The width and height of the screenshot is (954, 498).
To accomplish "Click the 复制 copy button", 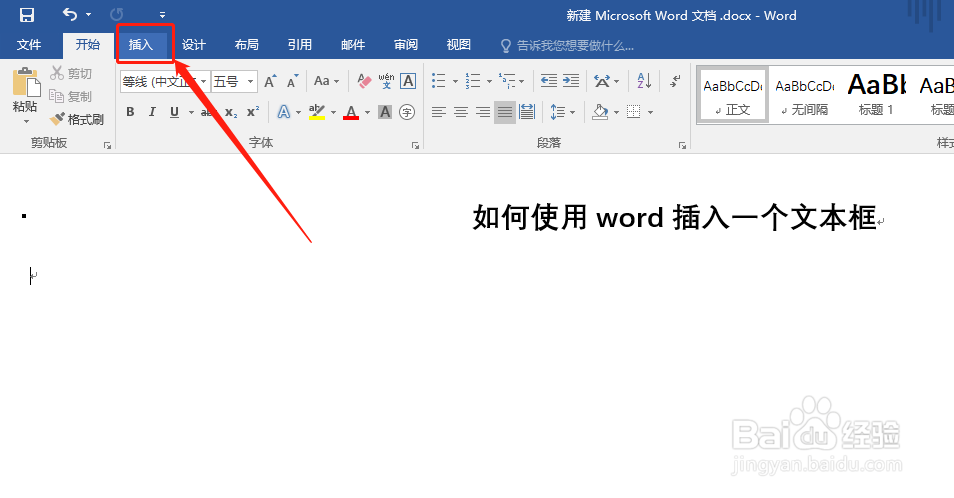I will 71,96.
